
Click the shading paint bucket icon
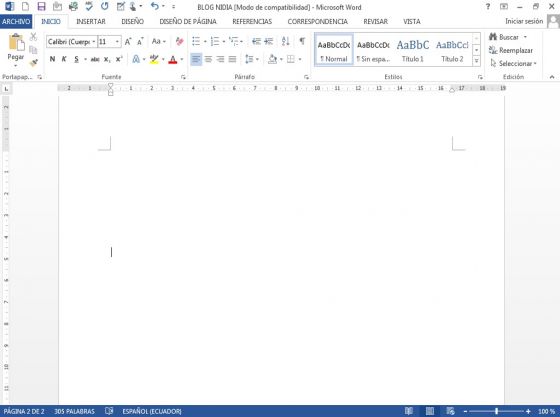(272, 59)
